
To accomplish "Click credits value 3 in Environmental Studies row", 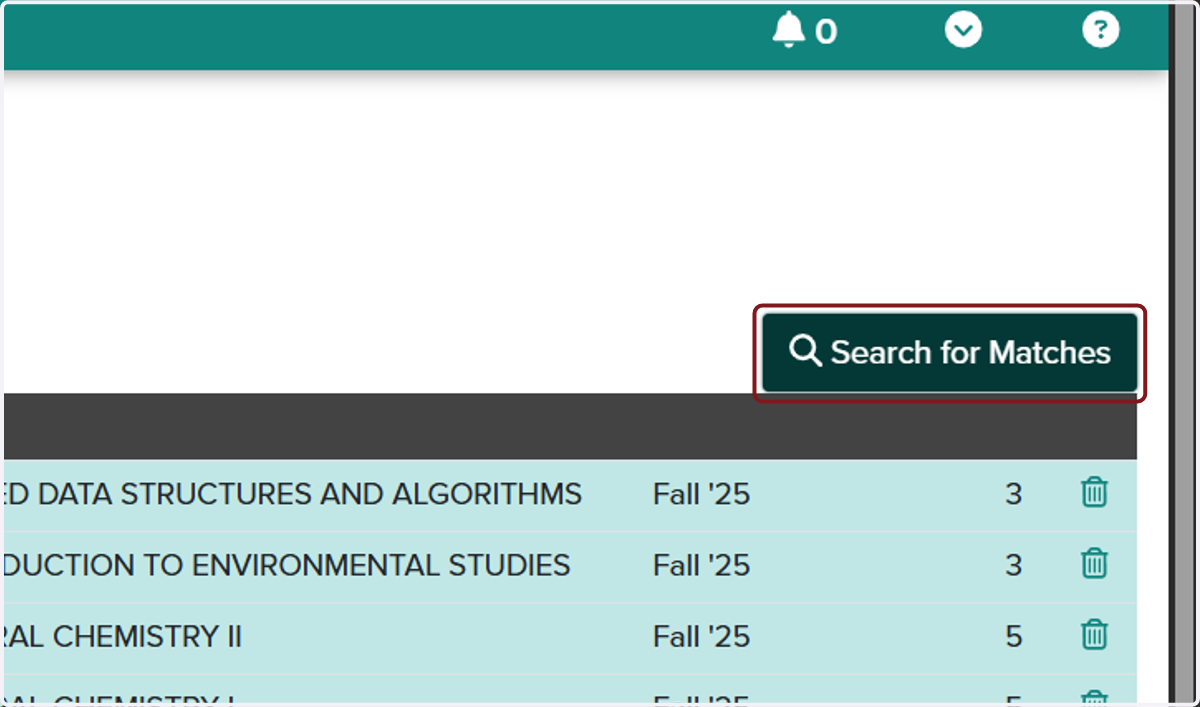I will (x=1013, y=565).
